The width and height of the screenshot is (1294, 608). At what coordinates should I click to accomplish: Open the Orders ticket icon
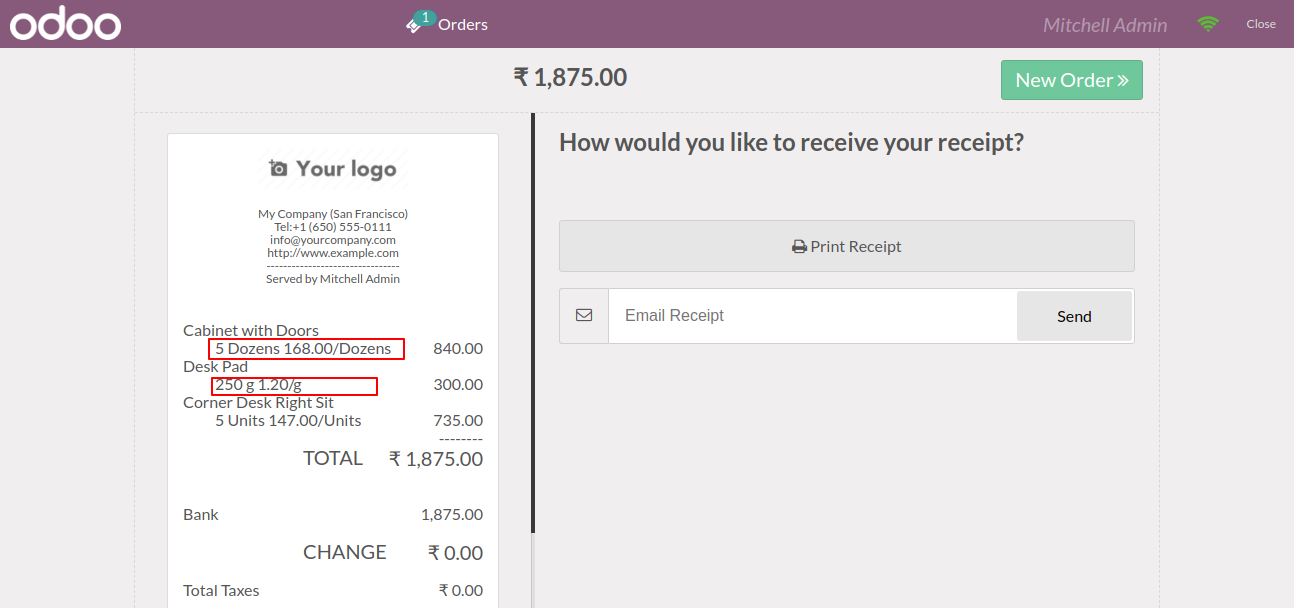(414, 26)
